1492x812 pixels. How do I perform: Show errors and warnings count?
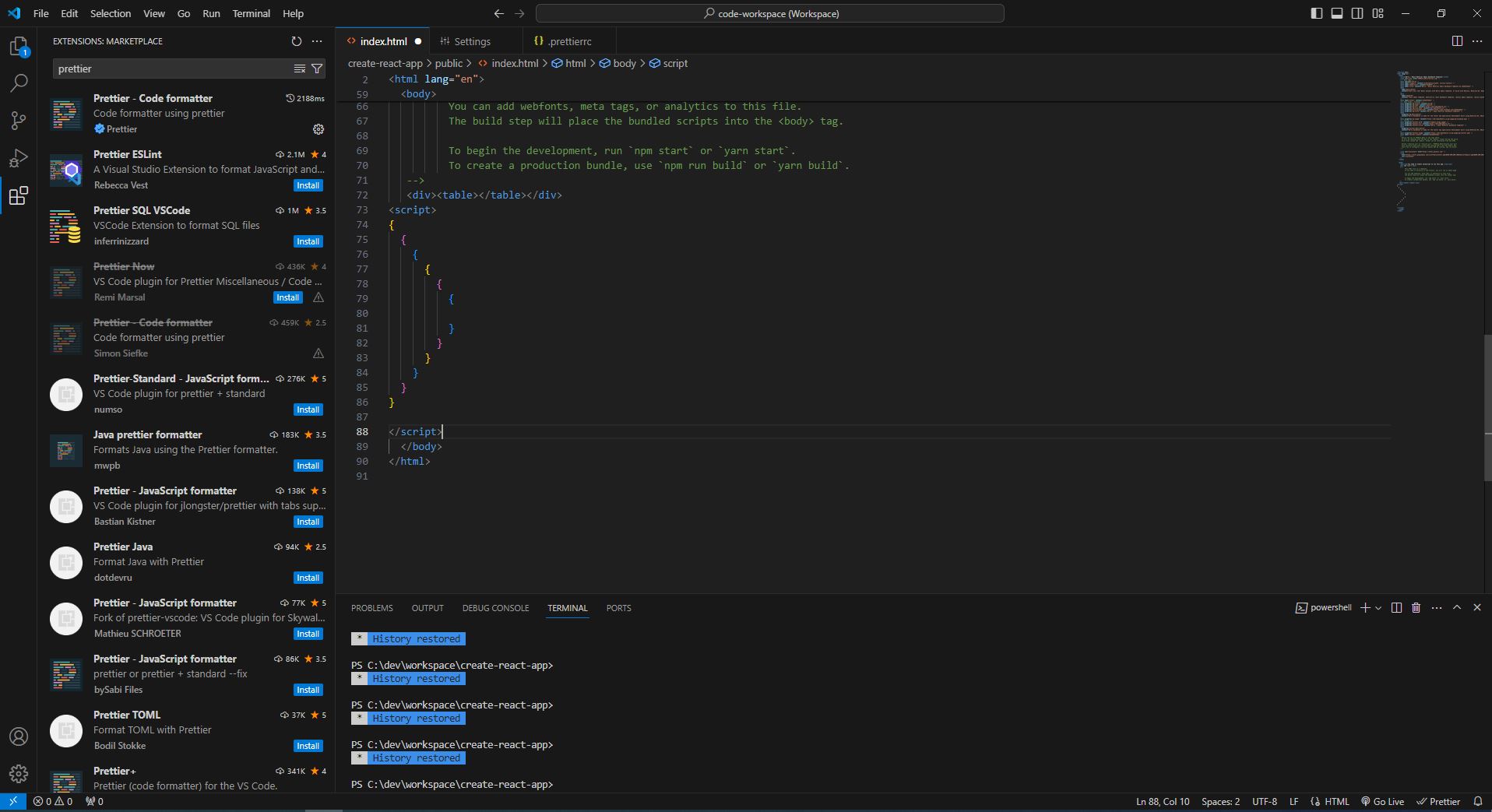coord(53,801)
